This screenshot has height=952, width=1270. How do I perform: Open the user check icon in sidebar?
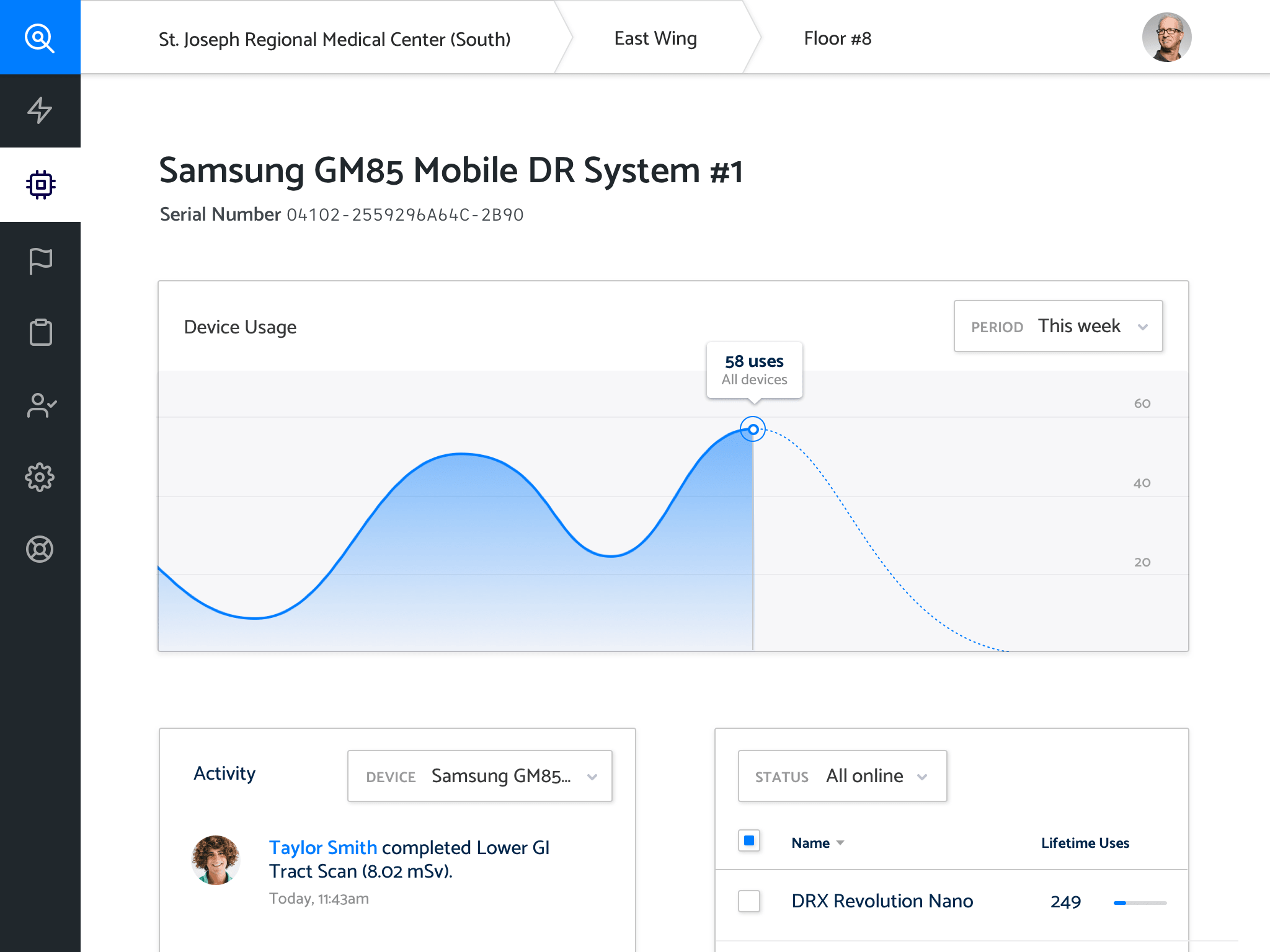(x=40, y=405)
